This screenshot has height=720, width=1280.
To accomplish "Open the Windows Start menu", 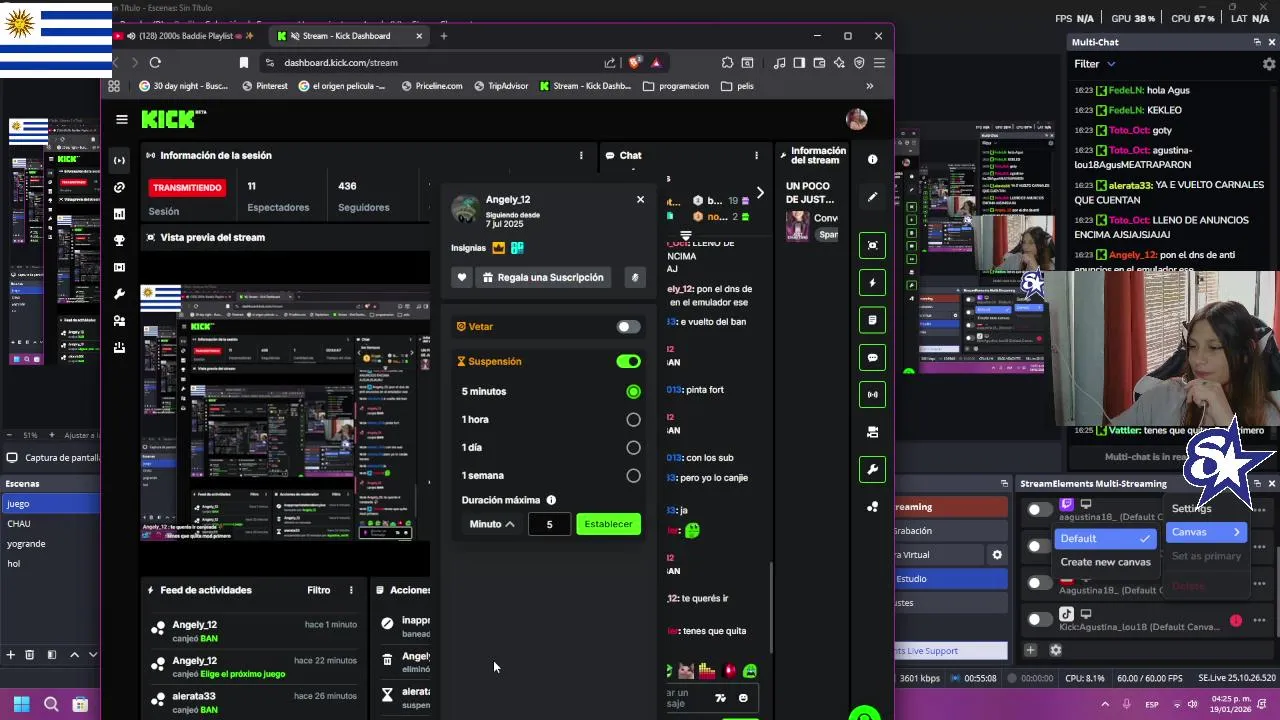I will coord(21,704).
